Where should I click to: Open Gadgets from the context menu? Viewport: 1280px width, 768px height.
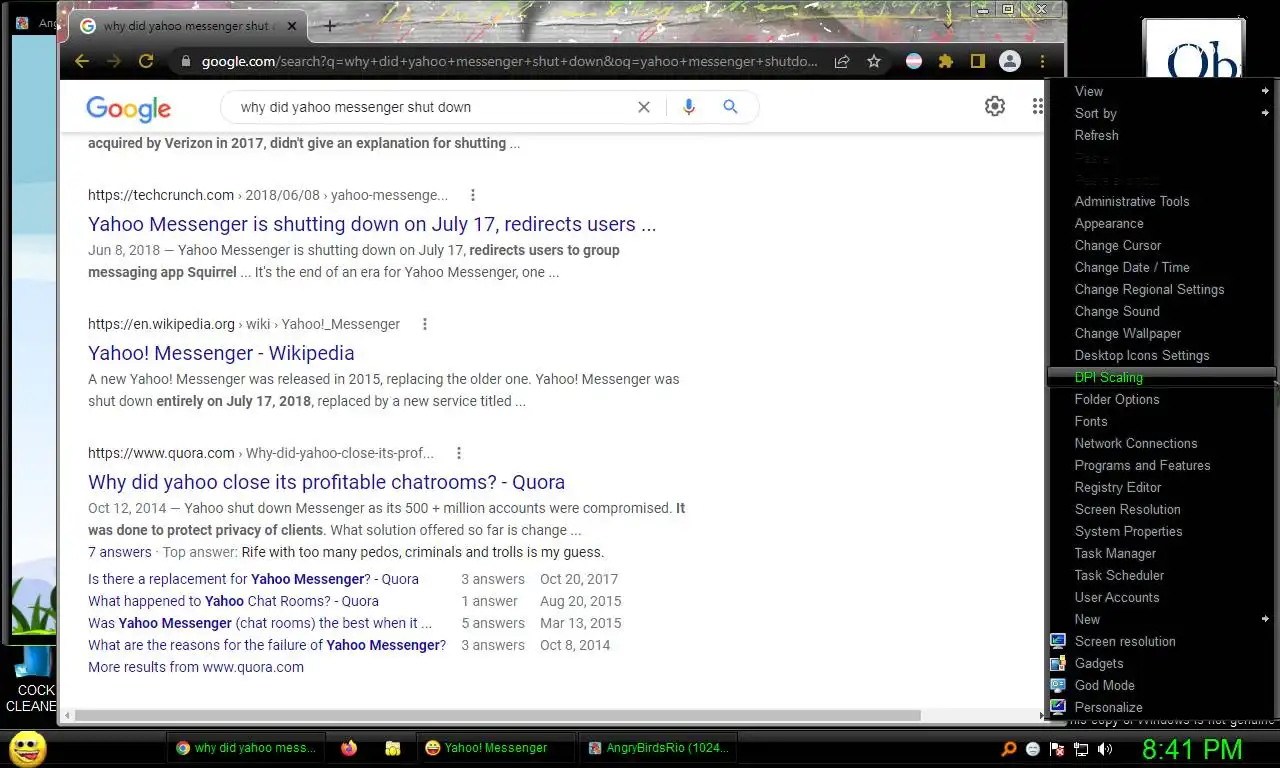pos(1162,663)
